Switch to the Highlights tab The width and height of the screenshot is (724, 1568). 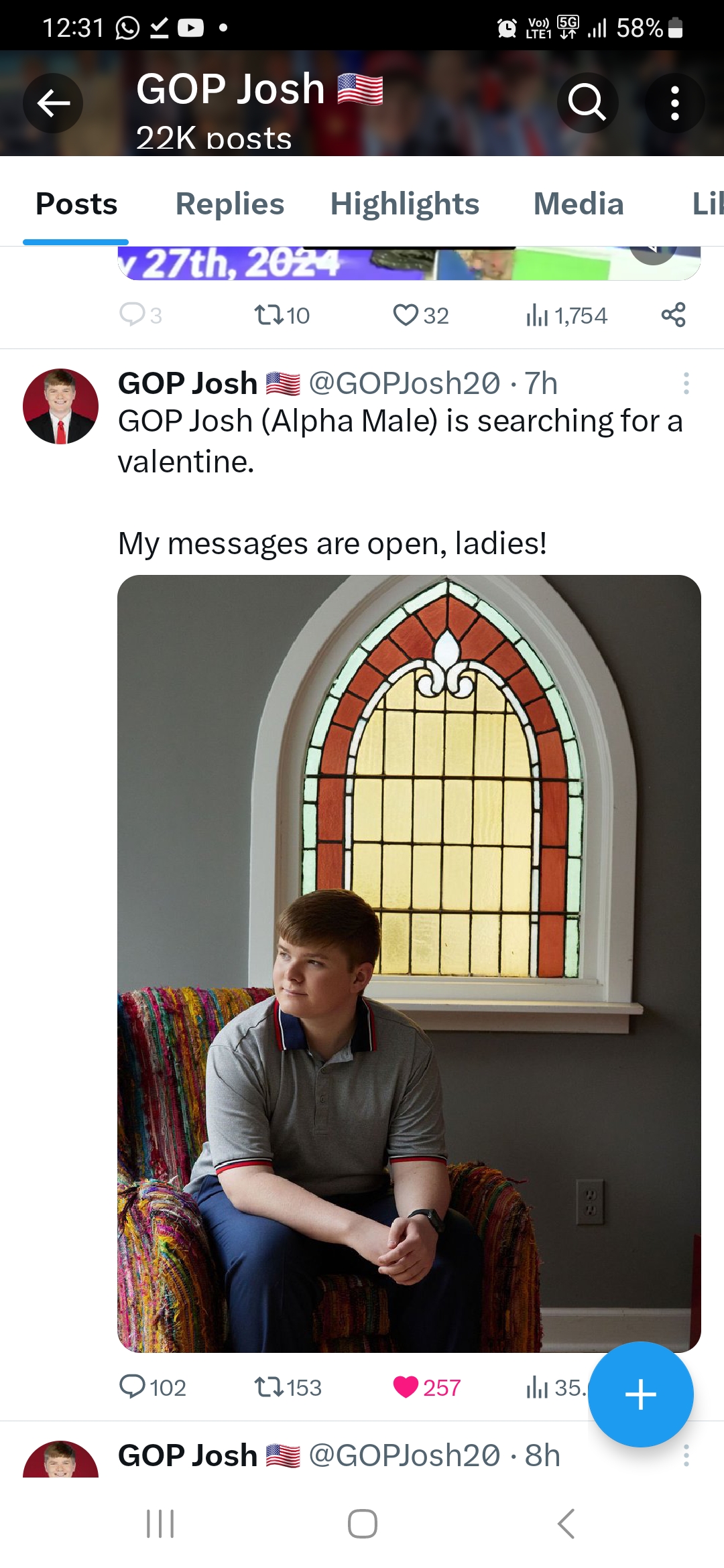[x=404, y=204]
